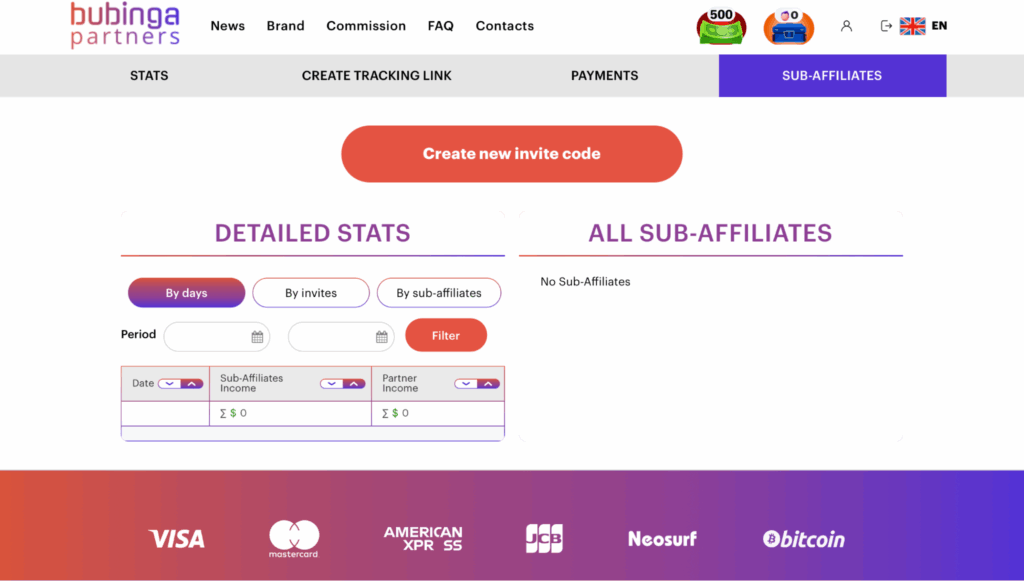Open the Create Tracking Link tab
The height and width of the screenshot is (581, 1024).
[376, 76]
